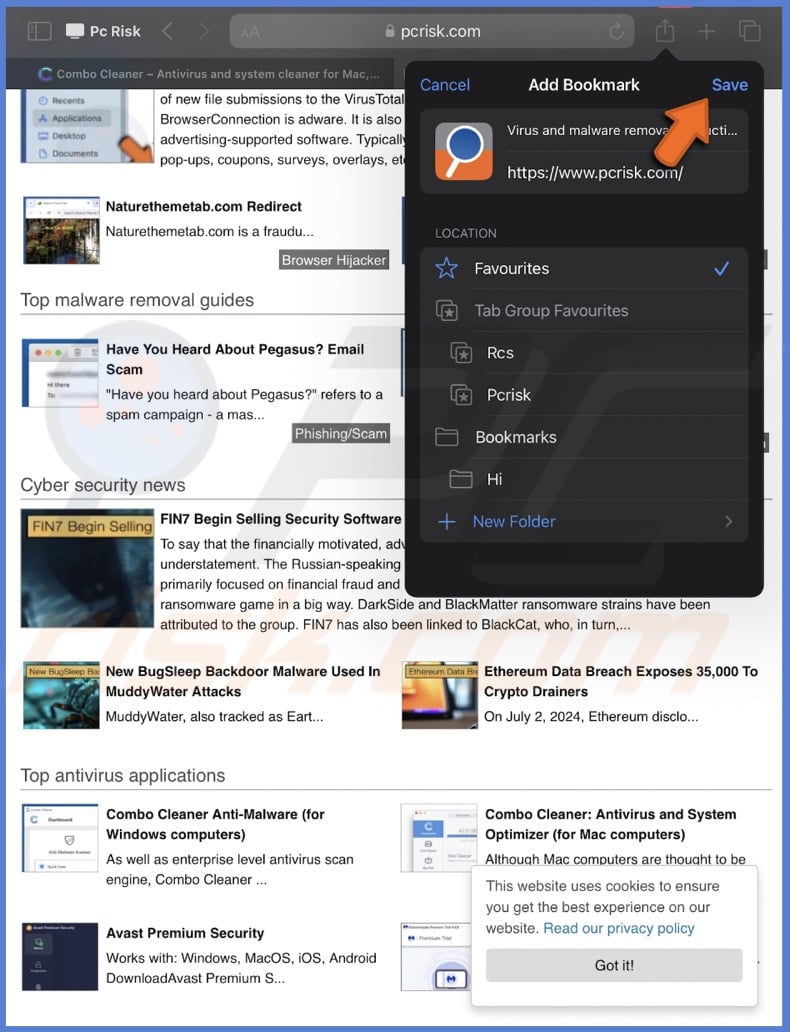Open Have You Heard About Pegasus article
Viewport: 790px width, 1032px height.
(235, 359)
